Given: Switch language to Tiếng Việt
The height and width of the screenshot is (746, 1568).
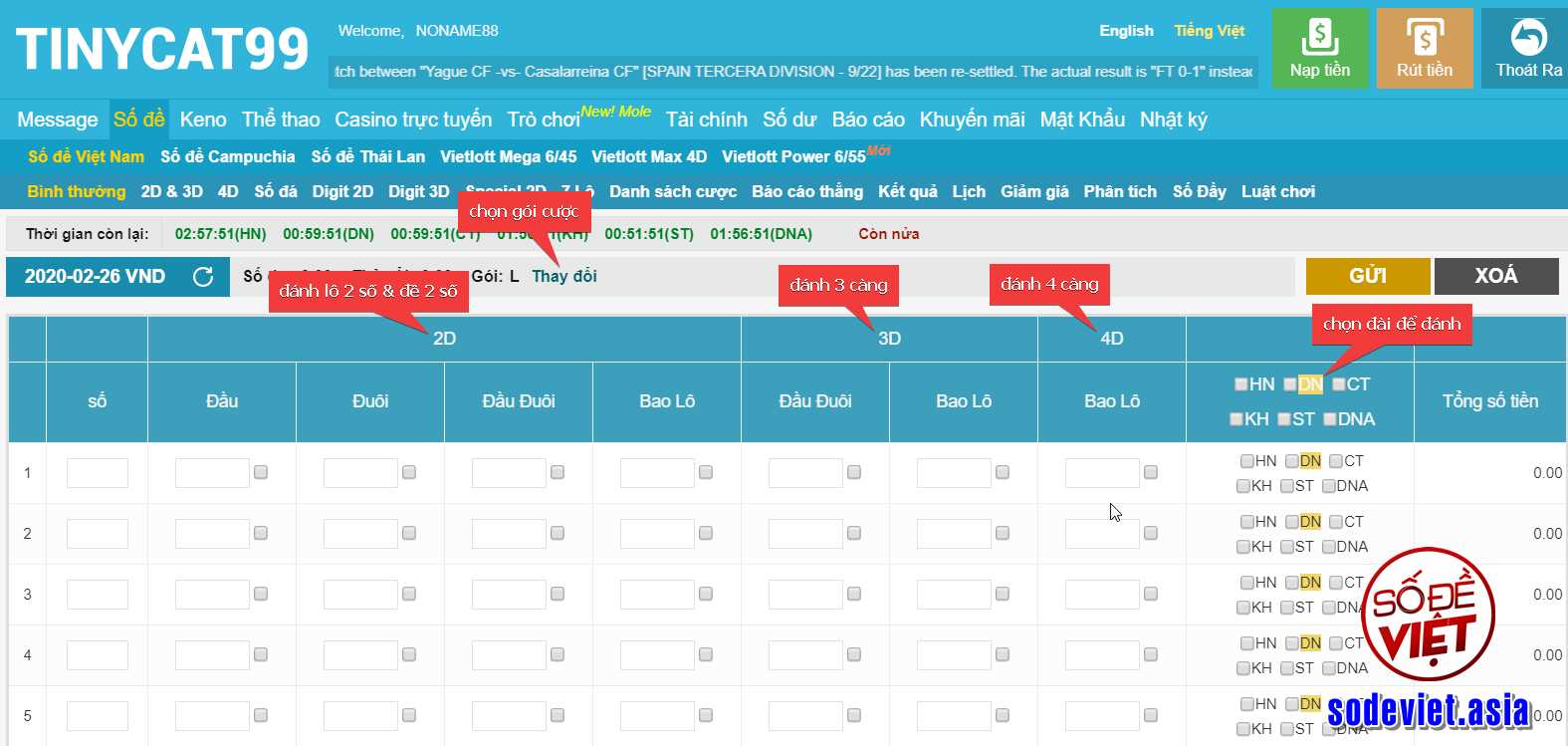Looking at the screenshot, I should (x=1210, y=31).
